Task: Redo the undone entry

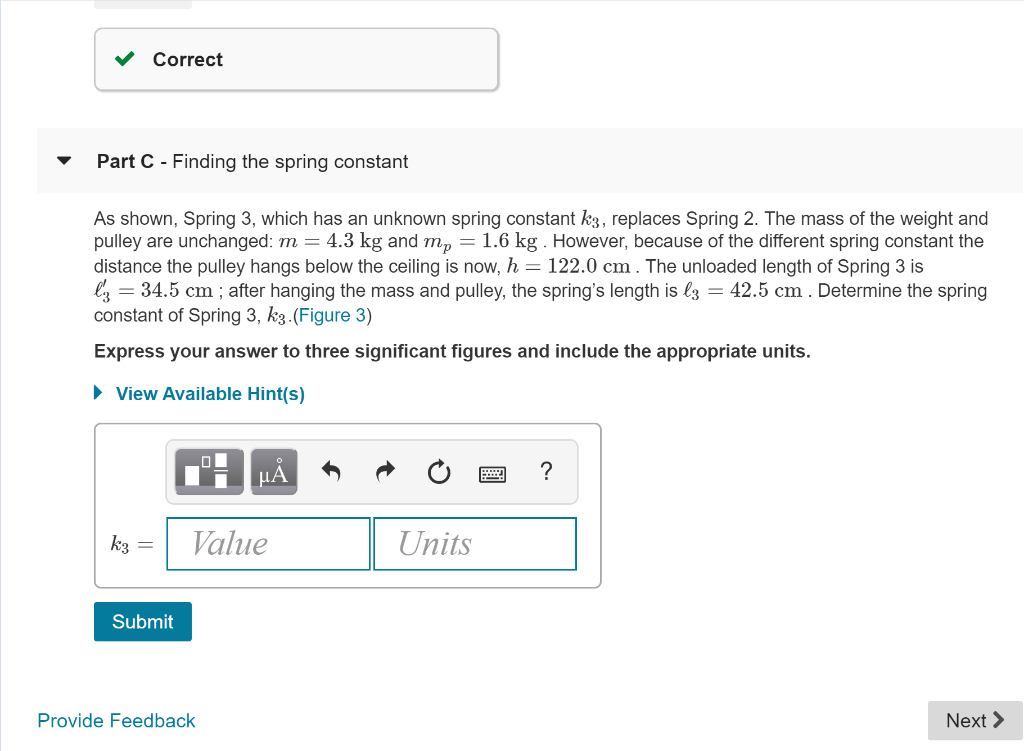Action: [x=384, y=471]
